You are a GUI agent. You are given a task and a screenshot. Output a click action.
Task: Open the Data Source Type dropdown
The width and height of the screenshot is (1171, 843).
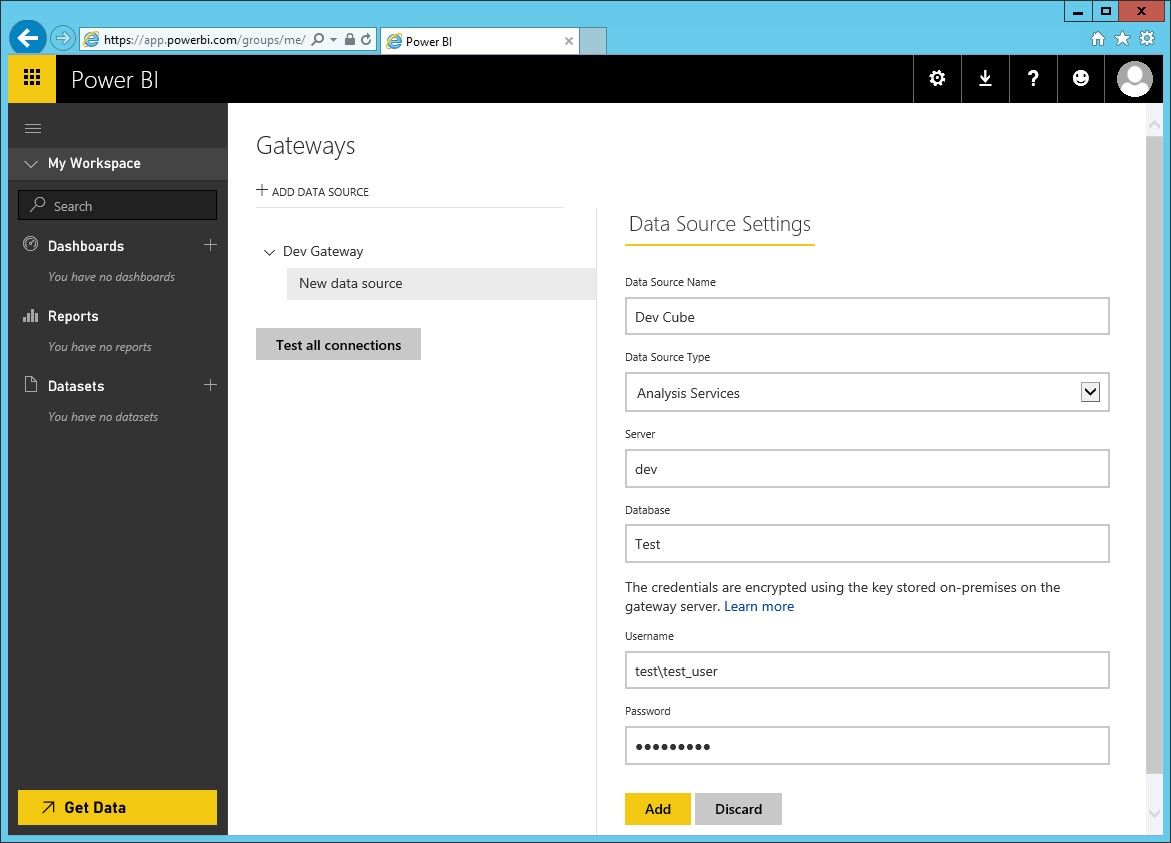click(1091, 392)
